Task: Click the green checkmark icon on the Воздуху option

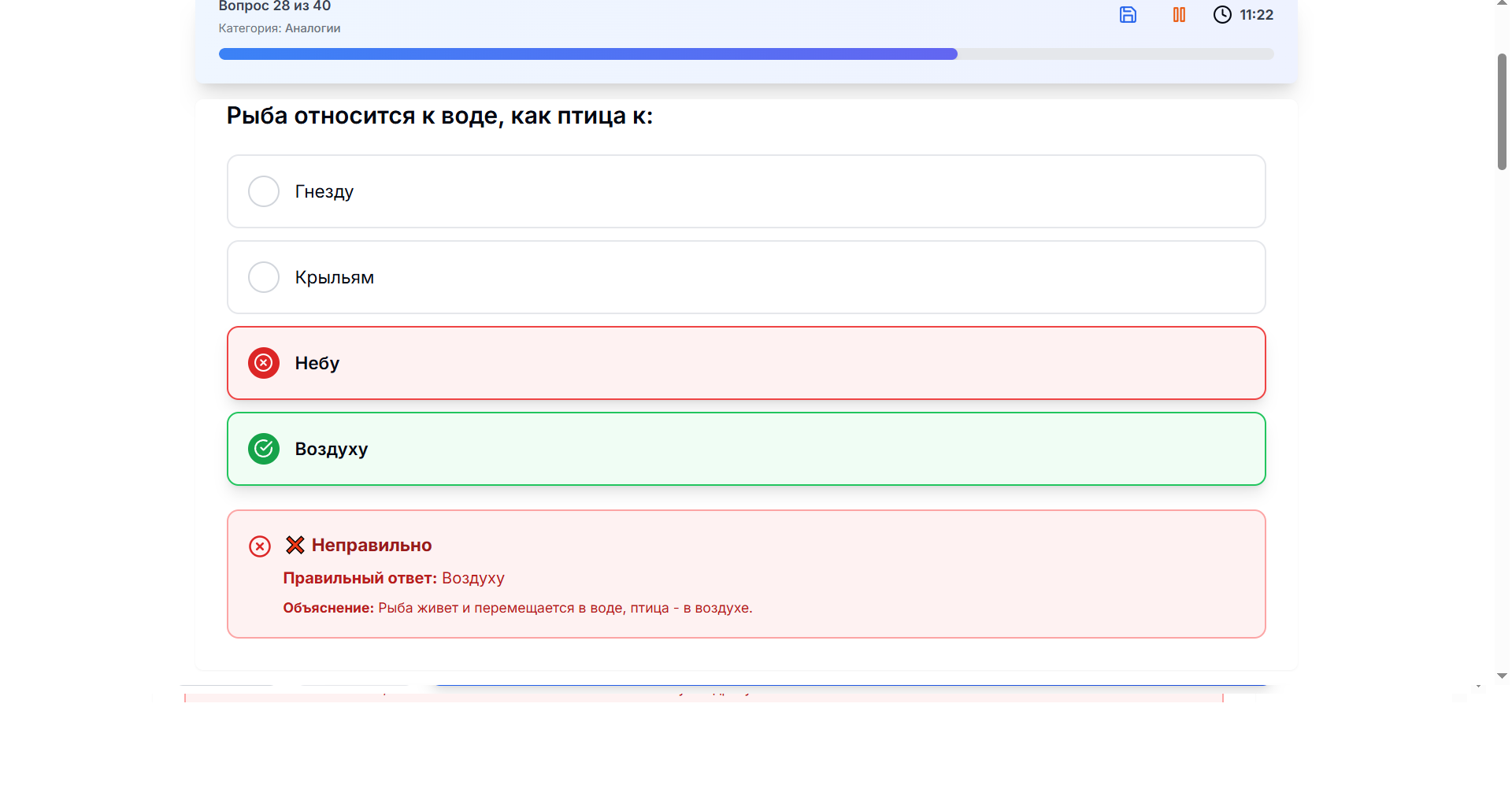Action: point(264,449)
